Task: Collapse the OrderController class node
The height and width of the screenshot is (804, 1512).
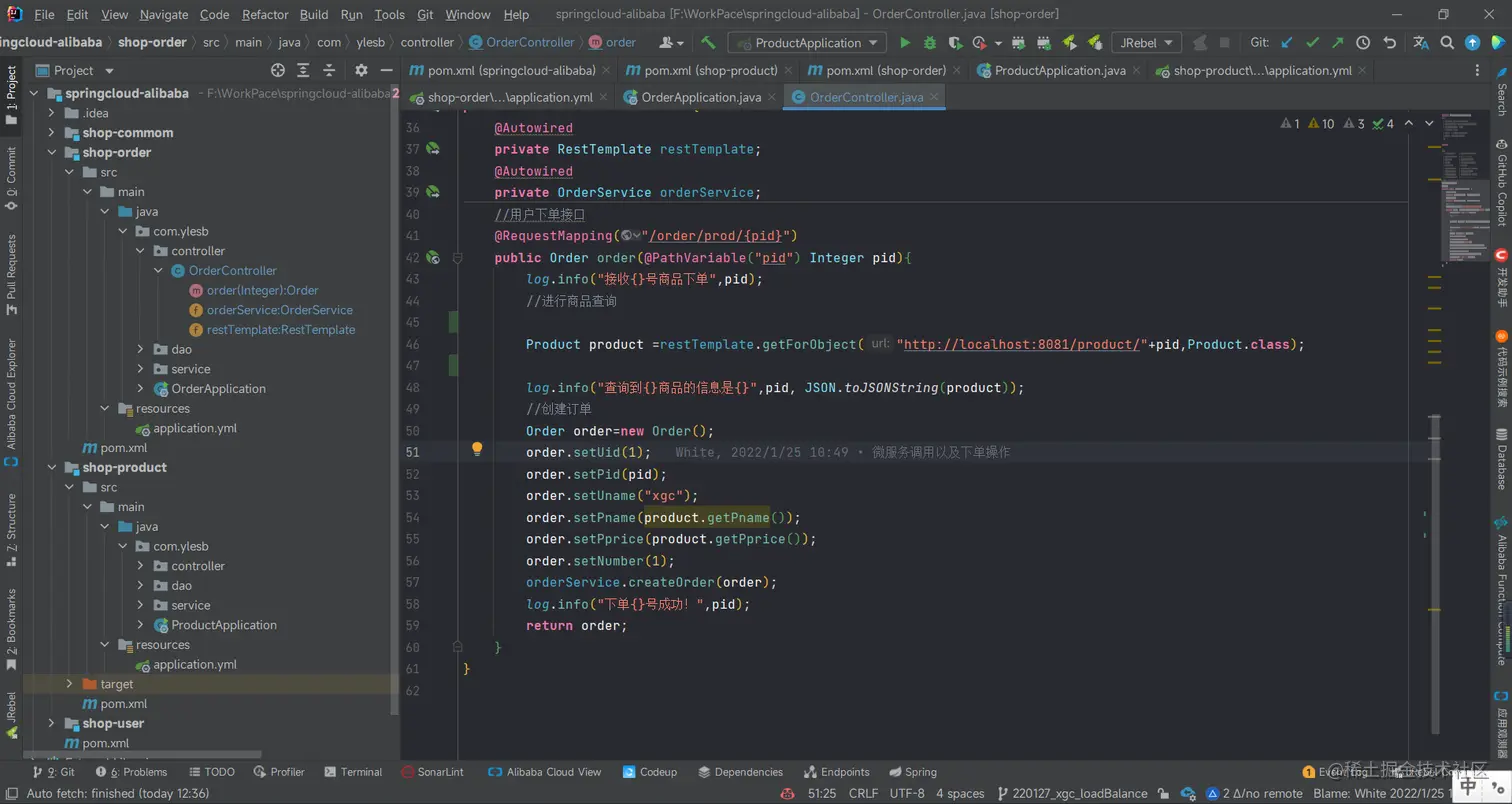Action: (158, 271)
